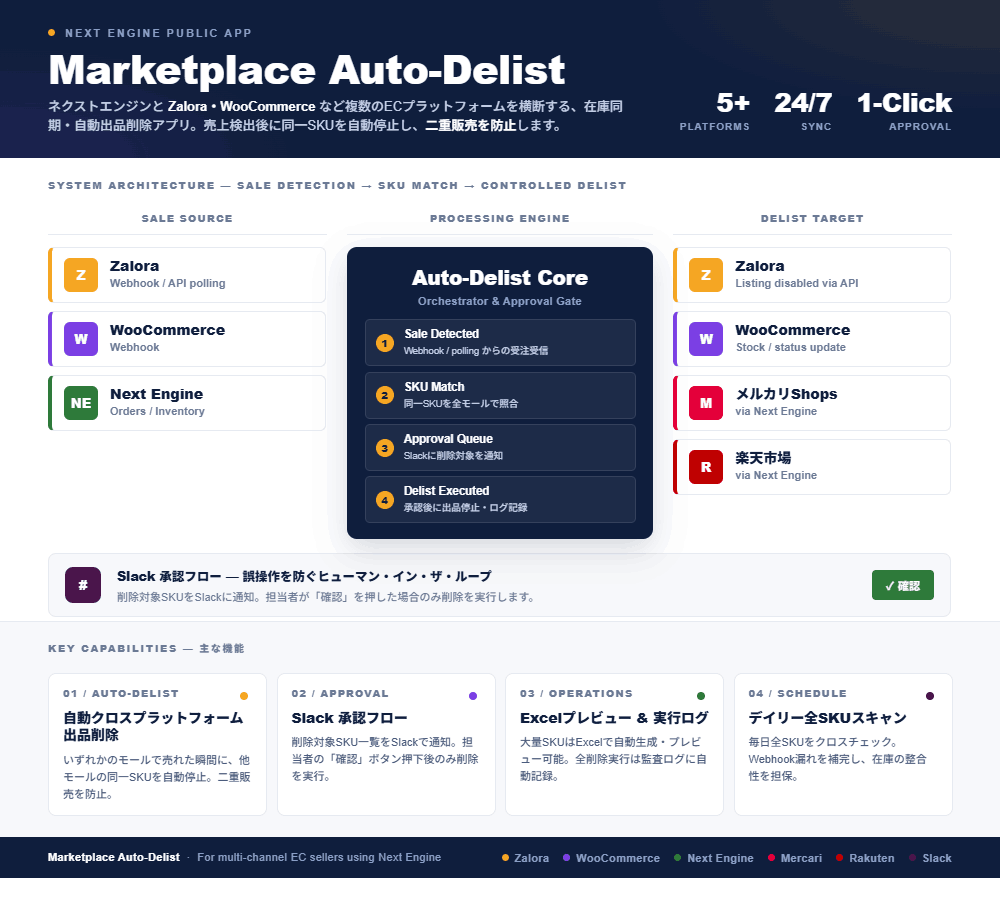The height and width of the screenshot is (900, 1000).
Task: Click Mercari dot in footer legend
Action: pos(771,858)
